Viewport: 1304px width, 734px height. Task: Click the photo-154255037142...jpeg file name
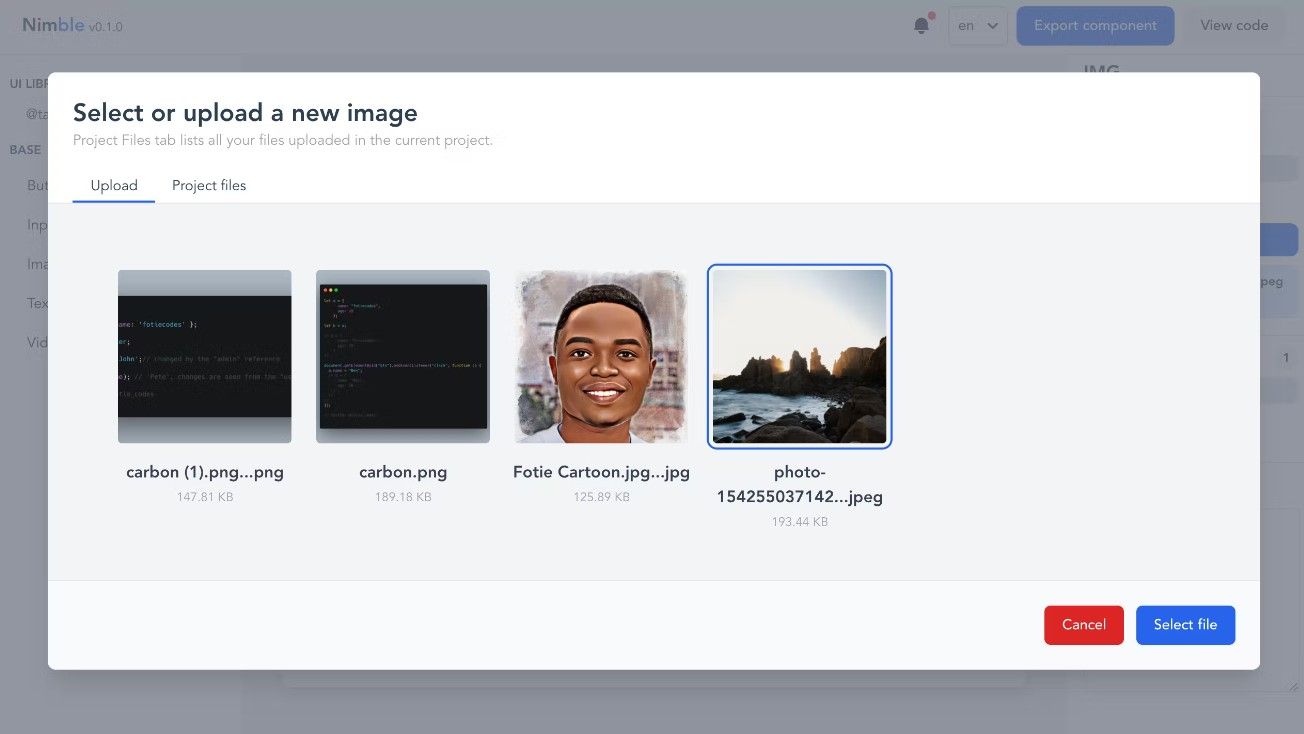799,484
